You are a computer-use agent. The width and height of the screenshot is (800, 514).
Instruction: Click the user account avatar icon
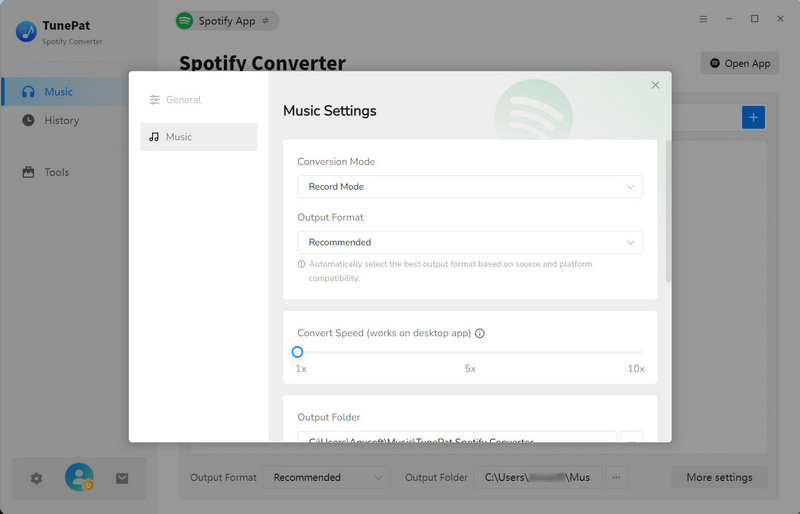[x=79, y=477]
